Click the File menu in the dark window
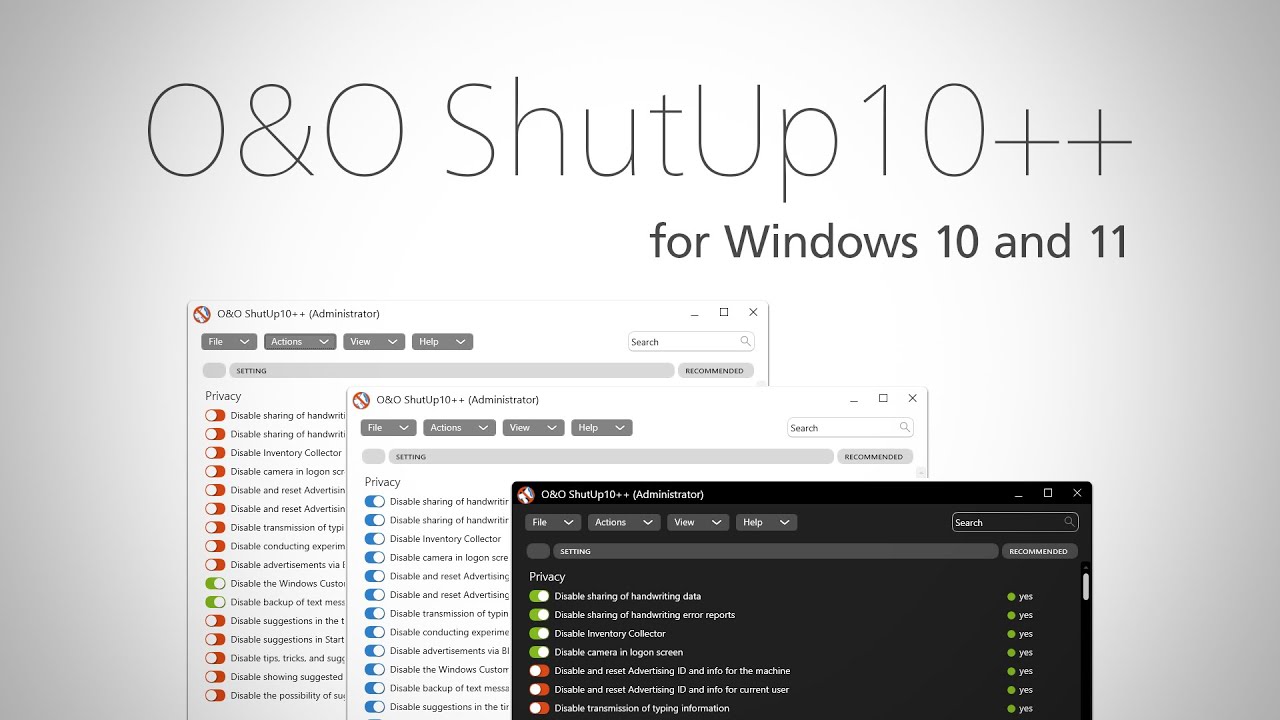1280x720 pixels. [552, 522]
